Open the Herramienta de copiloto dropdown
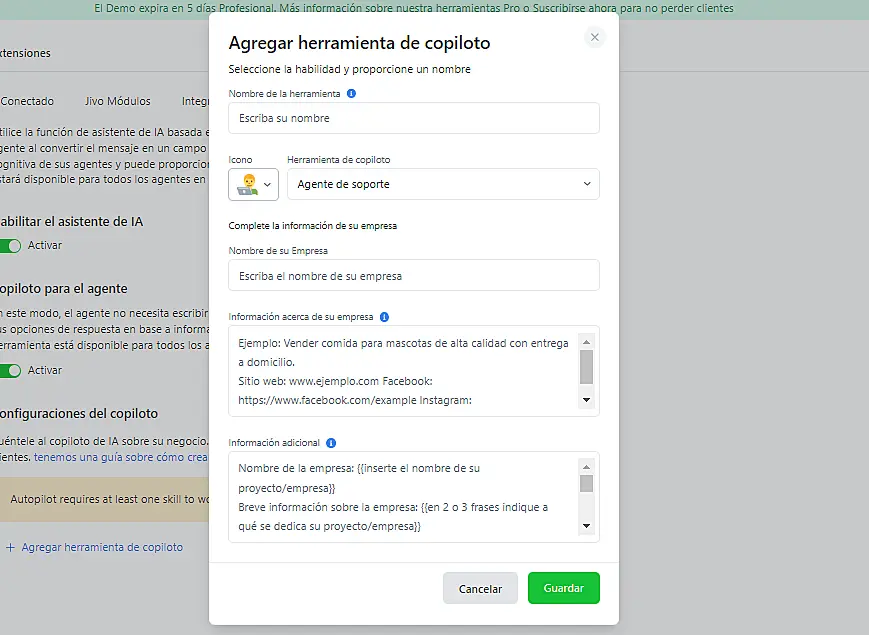This screenshot has width=869, height=635. click(443, 184)
